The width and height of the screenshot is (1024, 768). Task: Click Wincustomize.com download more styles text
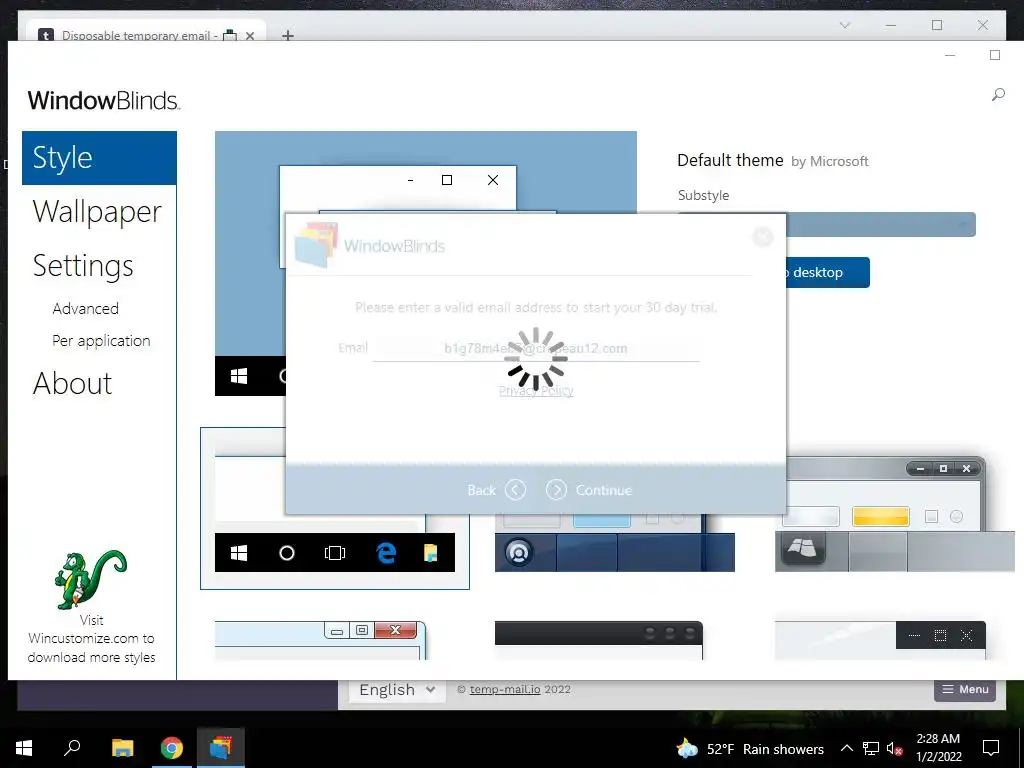[91, 639]
